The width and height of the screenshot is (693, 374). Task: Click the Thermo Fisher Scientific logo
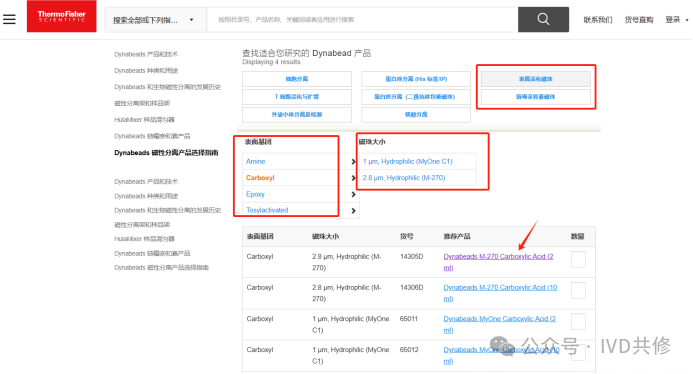coord(61,16)
